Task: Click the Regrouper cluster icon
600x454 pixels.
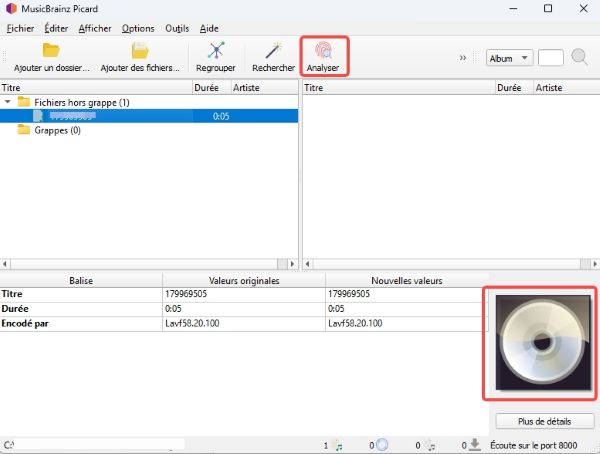Action: click(216, 50)
